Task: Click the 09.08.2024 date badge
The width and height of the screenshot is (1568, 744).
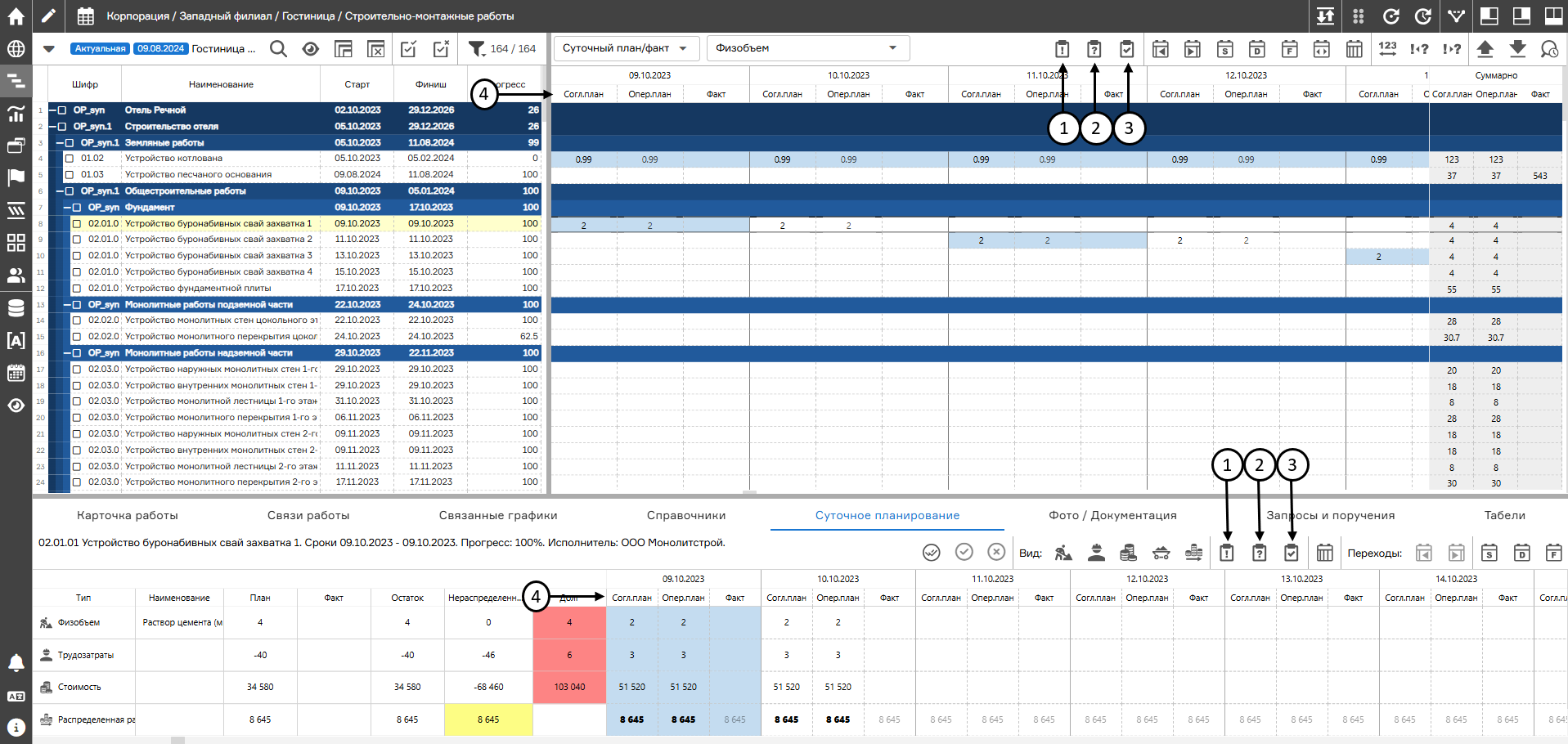Action: tap(161, 49)
